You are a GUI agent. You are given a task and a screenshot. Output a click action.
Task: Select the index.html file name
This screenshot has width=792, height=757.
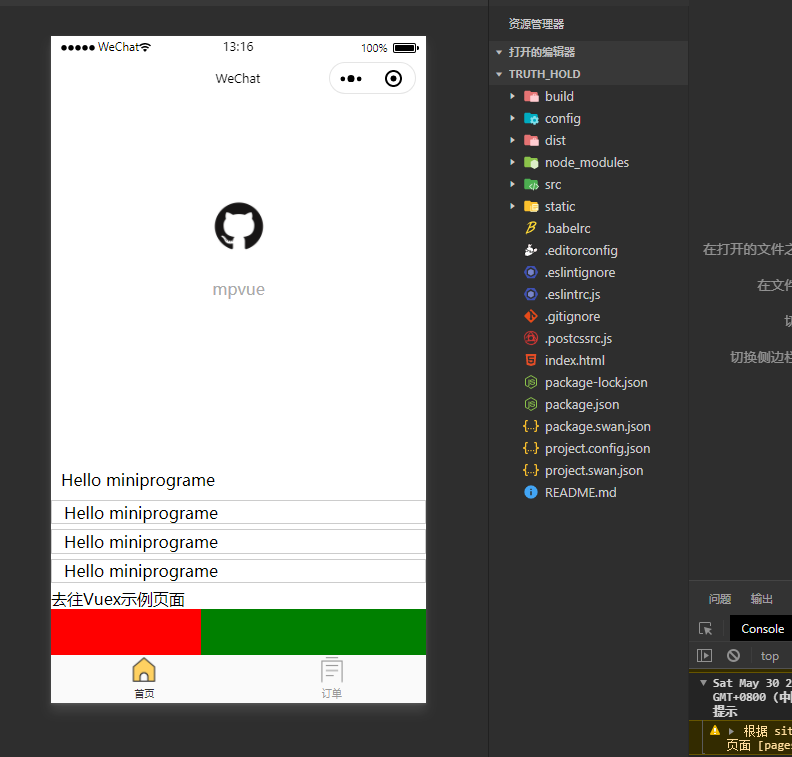[575, 361]
